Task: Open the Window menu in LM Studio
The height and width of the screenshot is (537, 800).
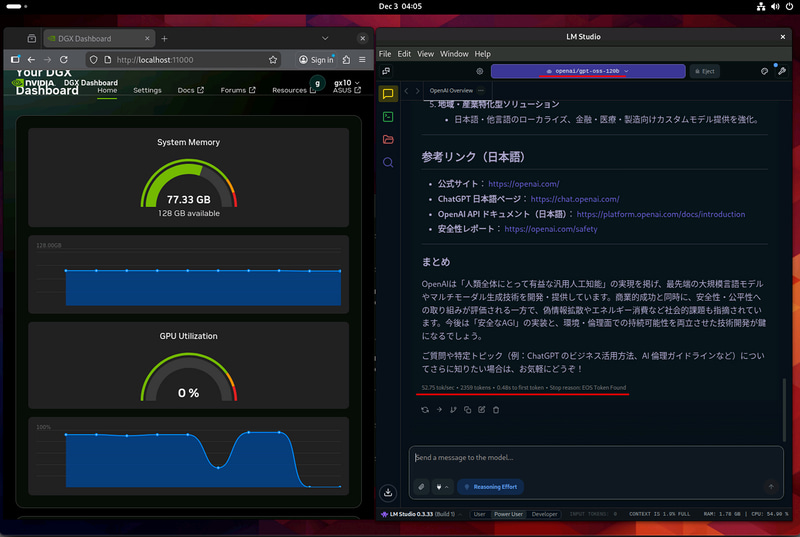Action: coord(454,54)
